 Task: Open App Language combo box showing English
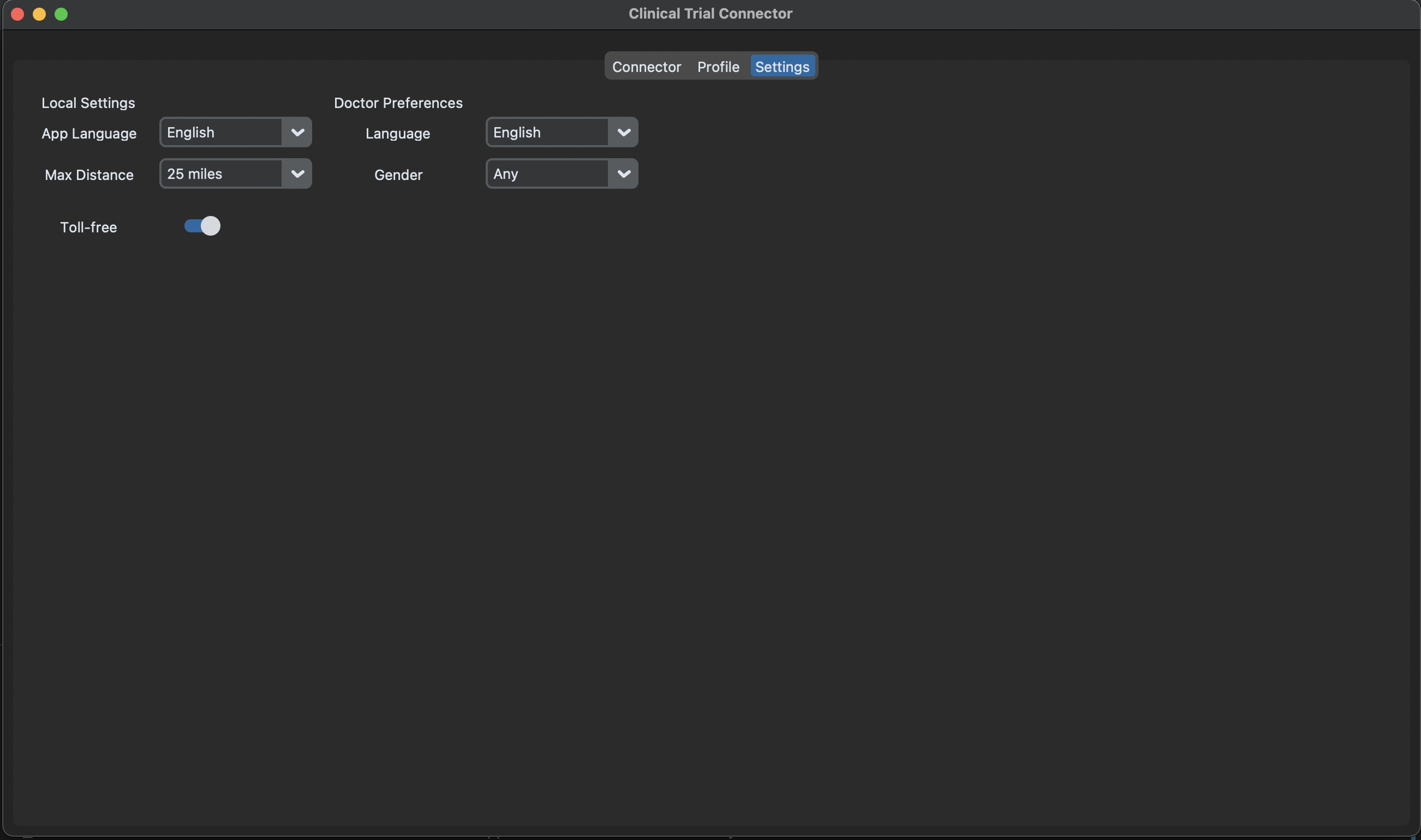(x=221, y=133)
